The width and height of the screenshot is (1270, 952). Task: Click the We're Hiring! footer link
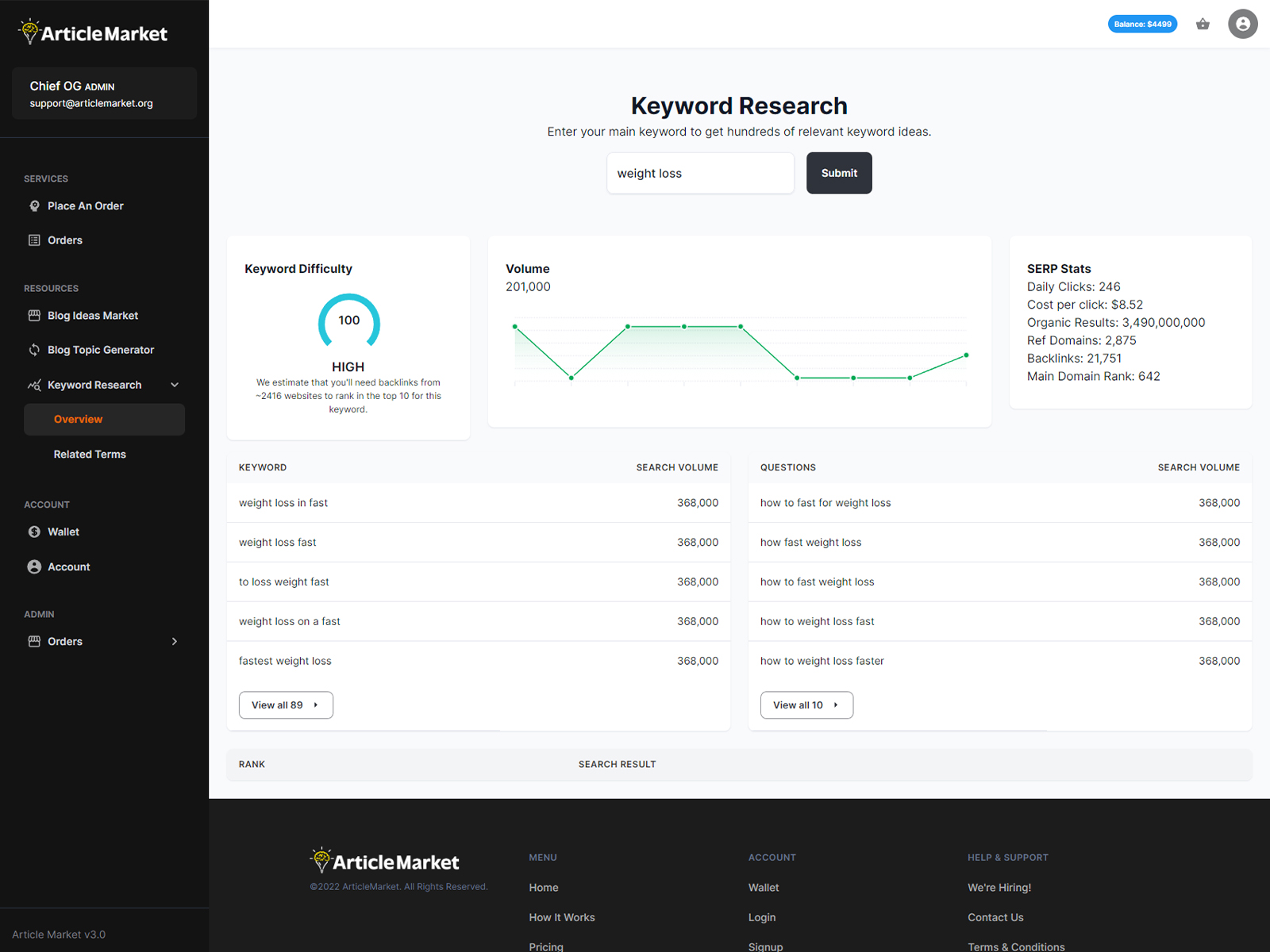(x=999, y=887)
